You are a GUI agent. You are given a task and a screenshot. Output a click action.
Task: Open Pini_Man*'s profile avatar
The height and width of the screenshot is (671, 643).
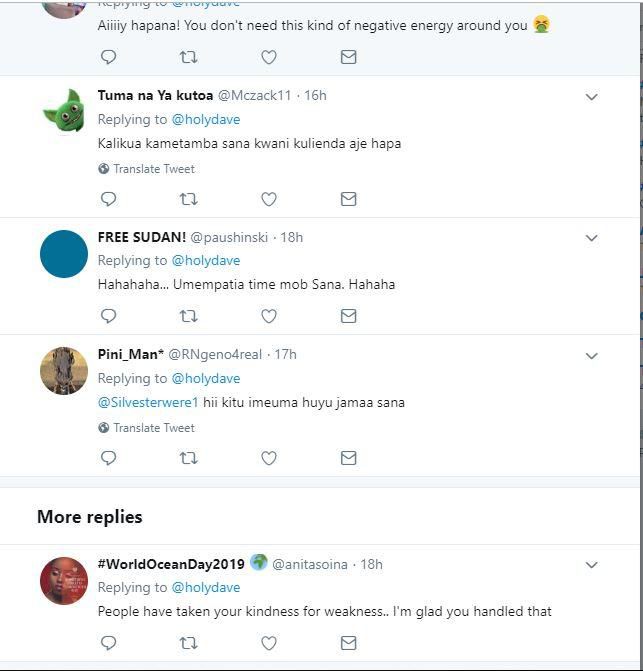64,371
